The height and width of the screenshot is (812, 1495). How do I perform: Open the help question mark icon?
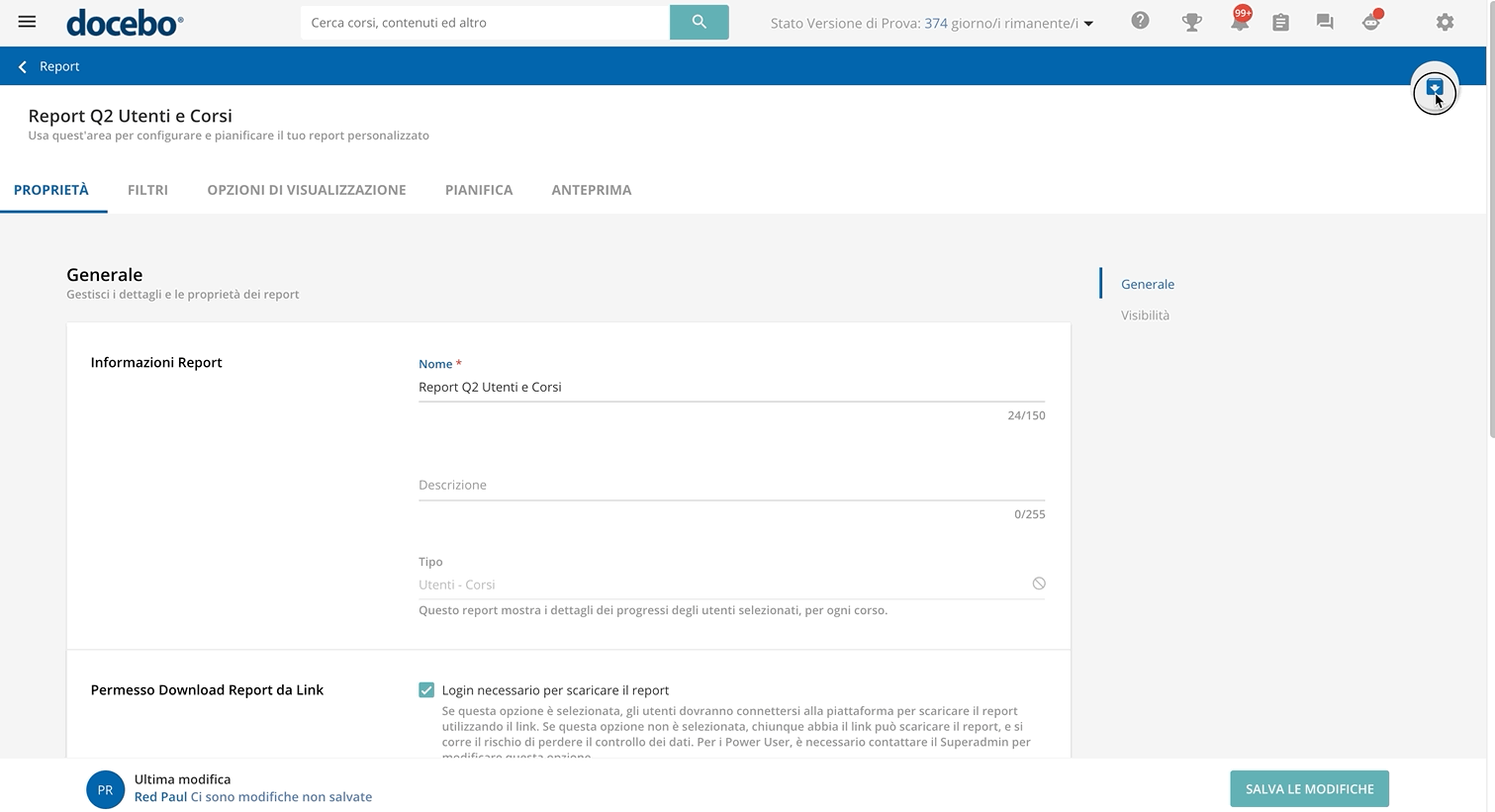pos(1140,21)
